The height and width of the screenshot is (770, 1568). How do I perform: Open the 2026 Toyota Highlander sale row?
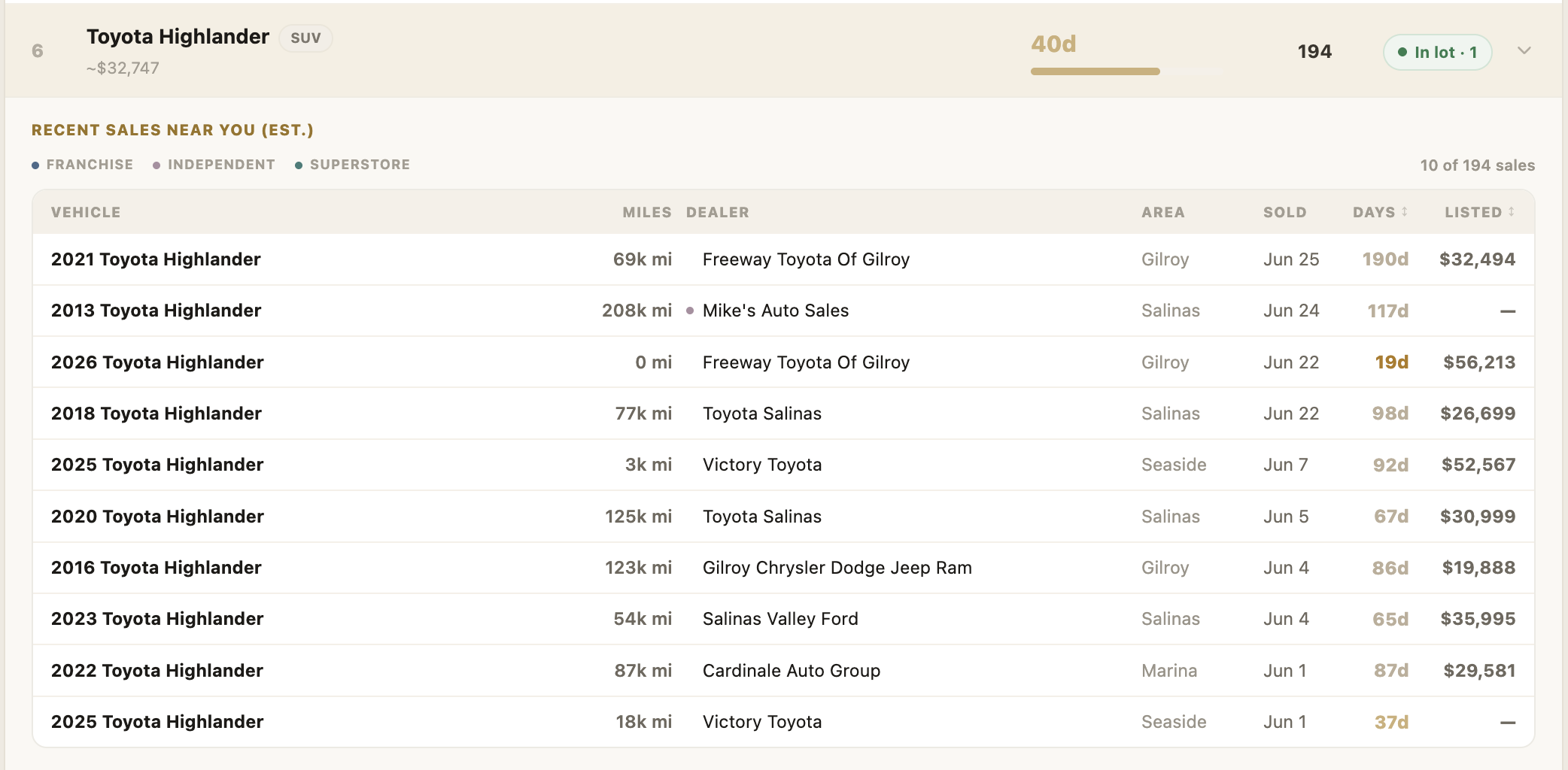click(783, 362)
